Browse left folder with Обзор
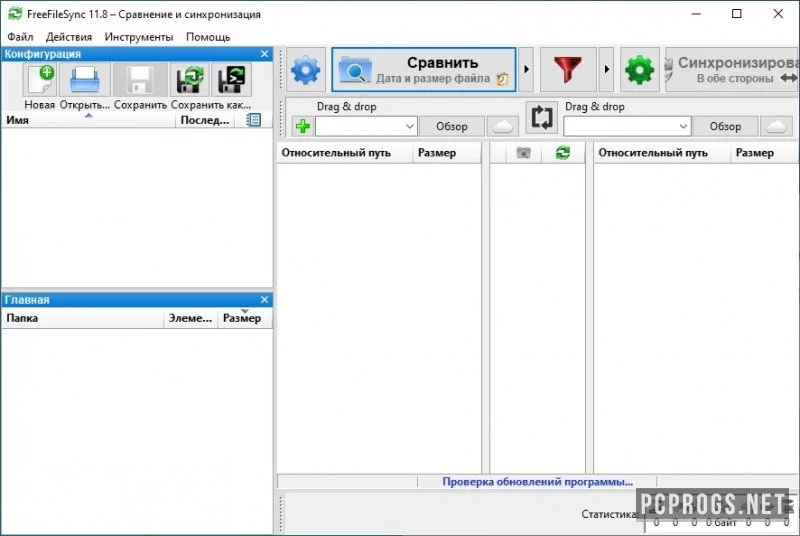 point(452,126)
